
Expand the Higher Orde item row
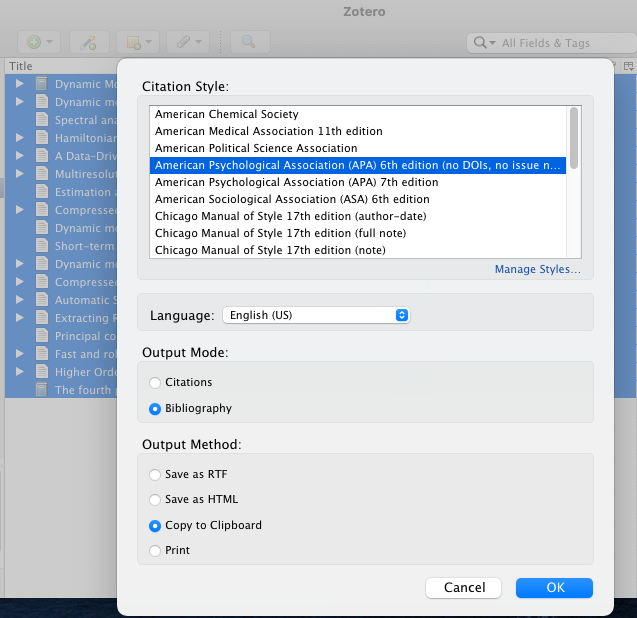point(20,371)
